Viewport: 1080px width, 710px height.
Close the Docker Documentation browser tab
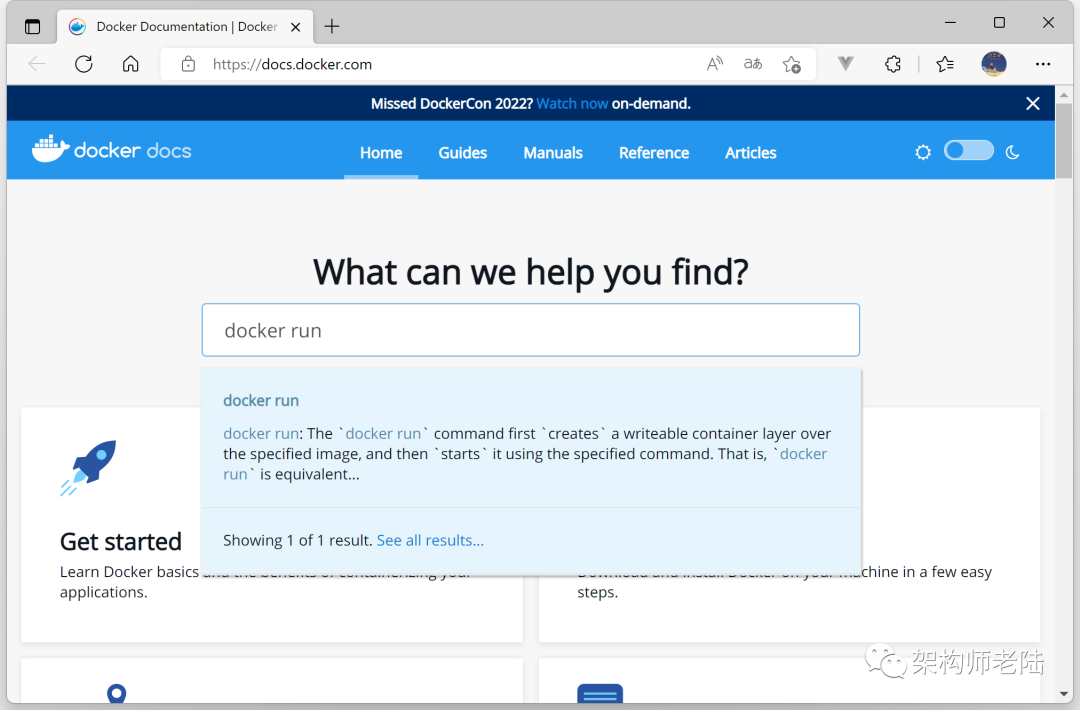click(x=295, y=27)
